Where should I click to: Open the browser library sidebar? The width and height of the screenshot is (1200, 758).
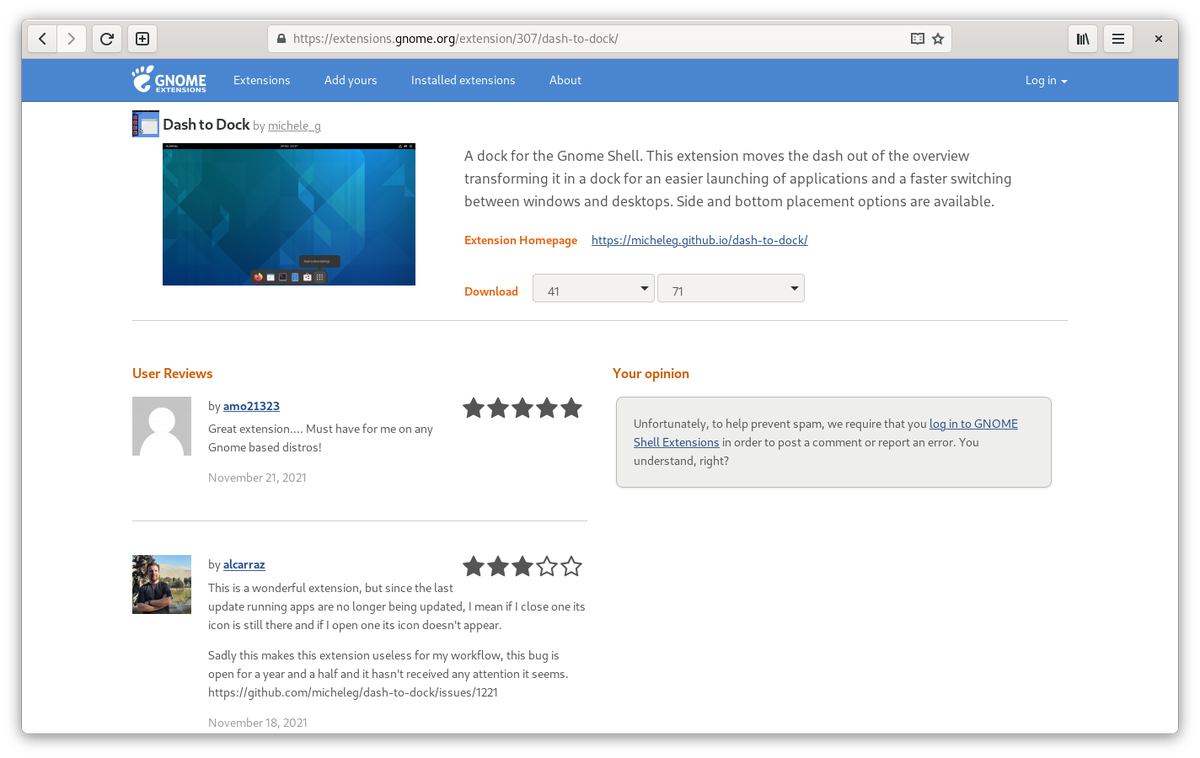[x=1082, y=38]
